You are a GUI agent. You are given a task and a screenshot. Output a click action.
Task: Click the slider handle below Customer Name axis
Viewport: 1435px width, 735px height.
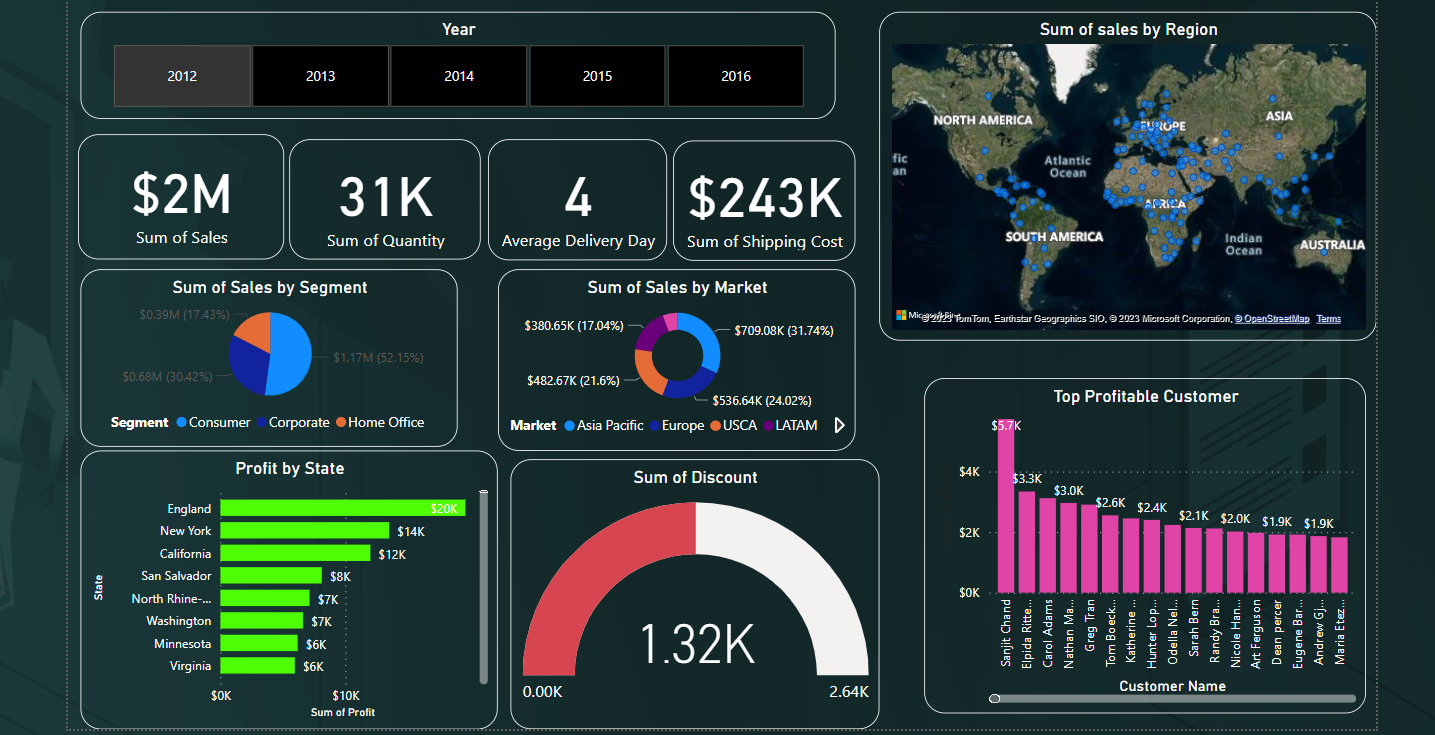(x=996, y=698)
